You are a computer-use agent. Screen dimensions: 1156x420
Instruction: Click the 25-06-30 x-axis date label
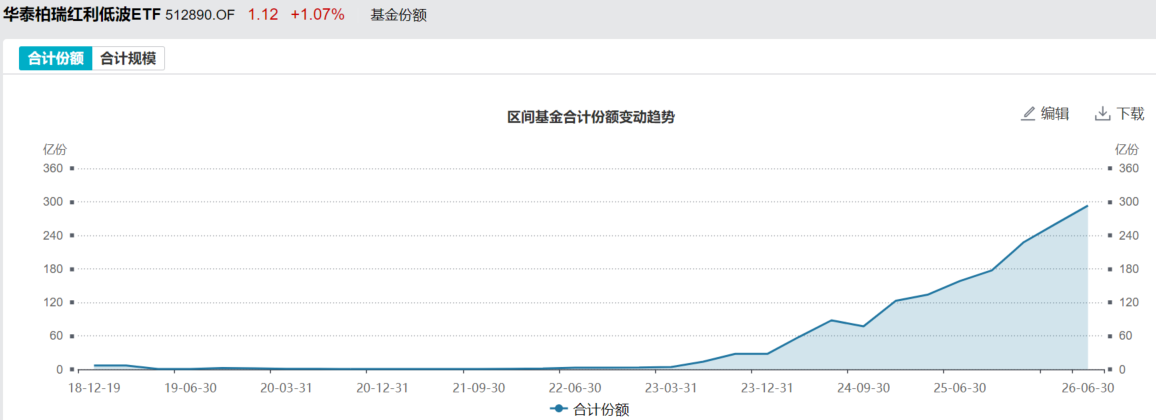point(959,387)
